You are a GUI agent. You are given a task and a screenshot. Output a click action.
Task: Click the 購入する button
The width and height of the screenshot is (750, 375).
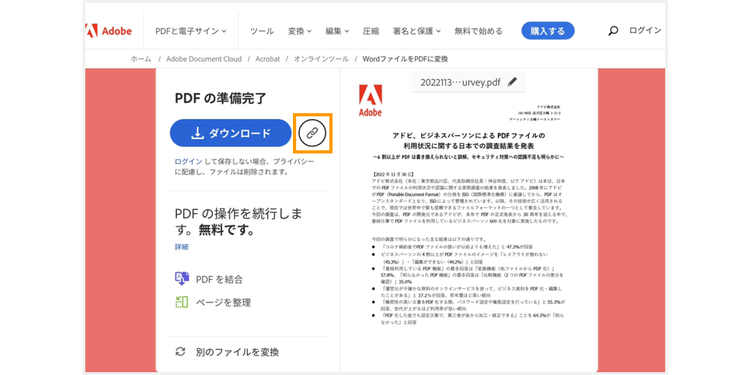(x=548, y=31)
